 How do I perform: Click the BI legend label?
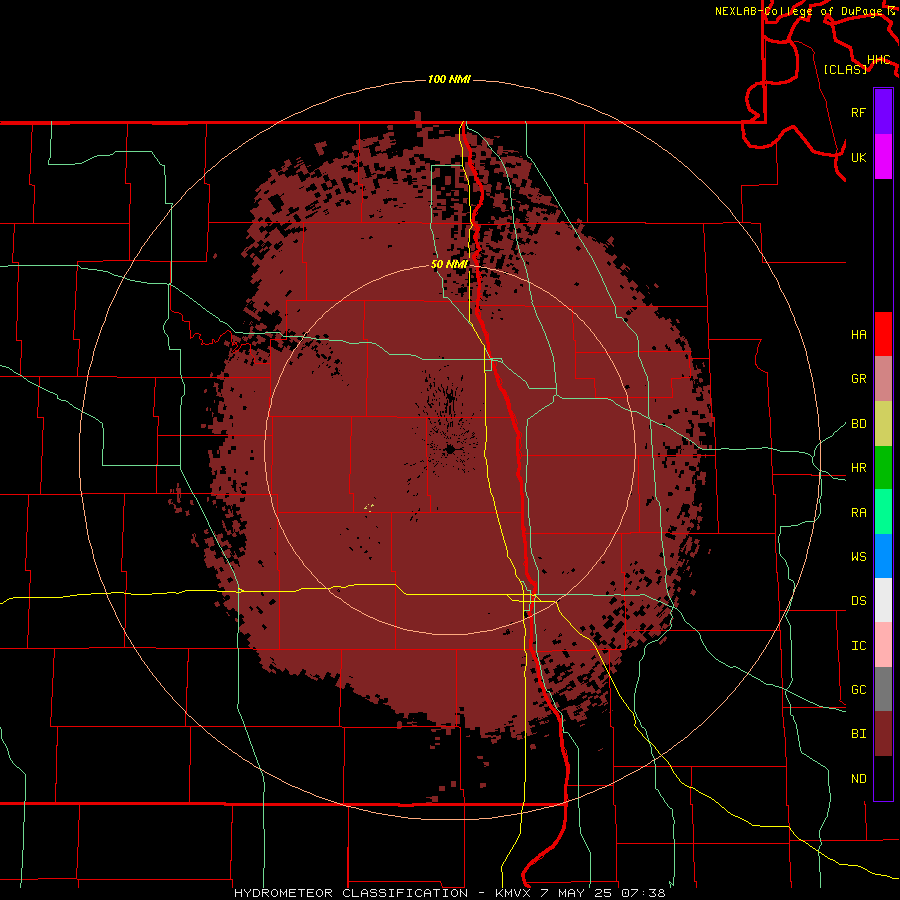(x=858, y=734)
